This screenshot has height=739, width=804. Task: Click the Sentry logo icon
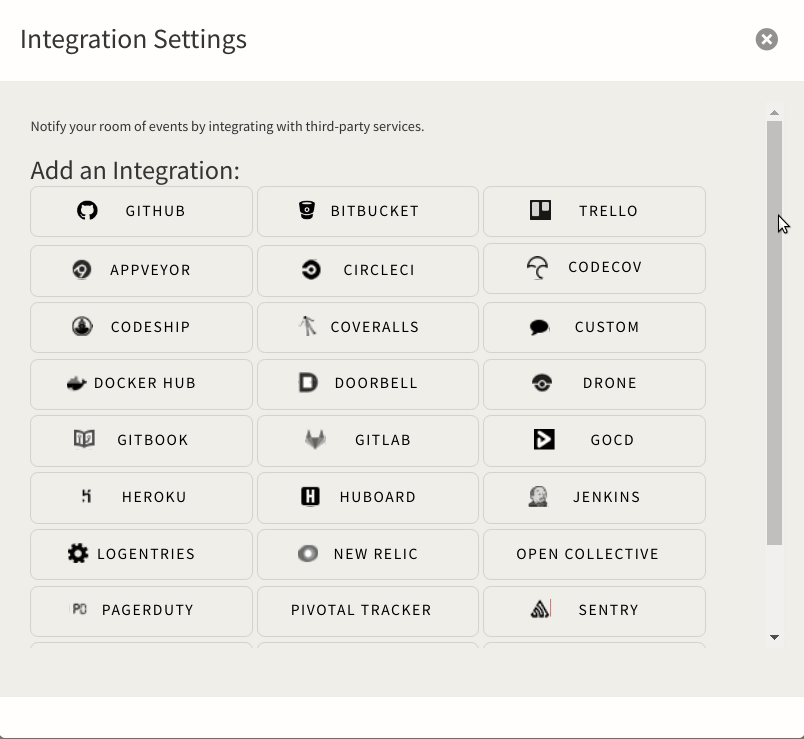click(540, 609)
